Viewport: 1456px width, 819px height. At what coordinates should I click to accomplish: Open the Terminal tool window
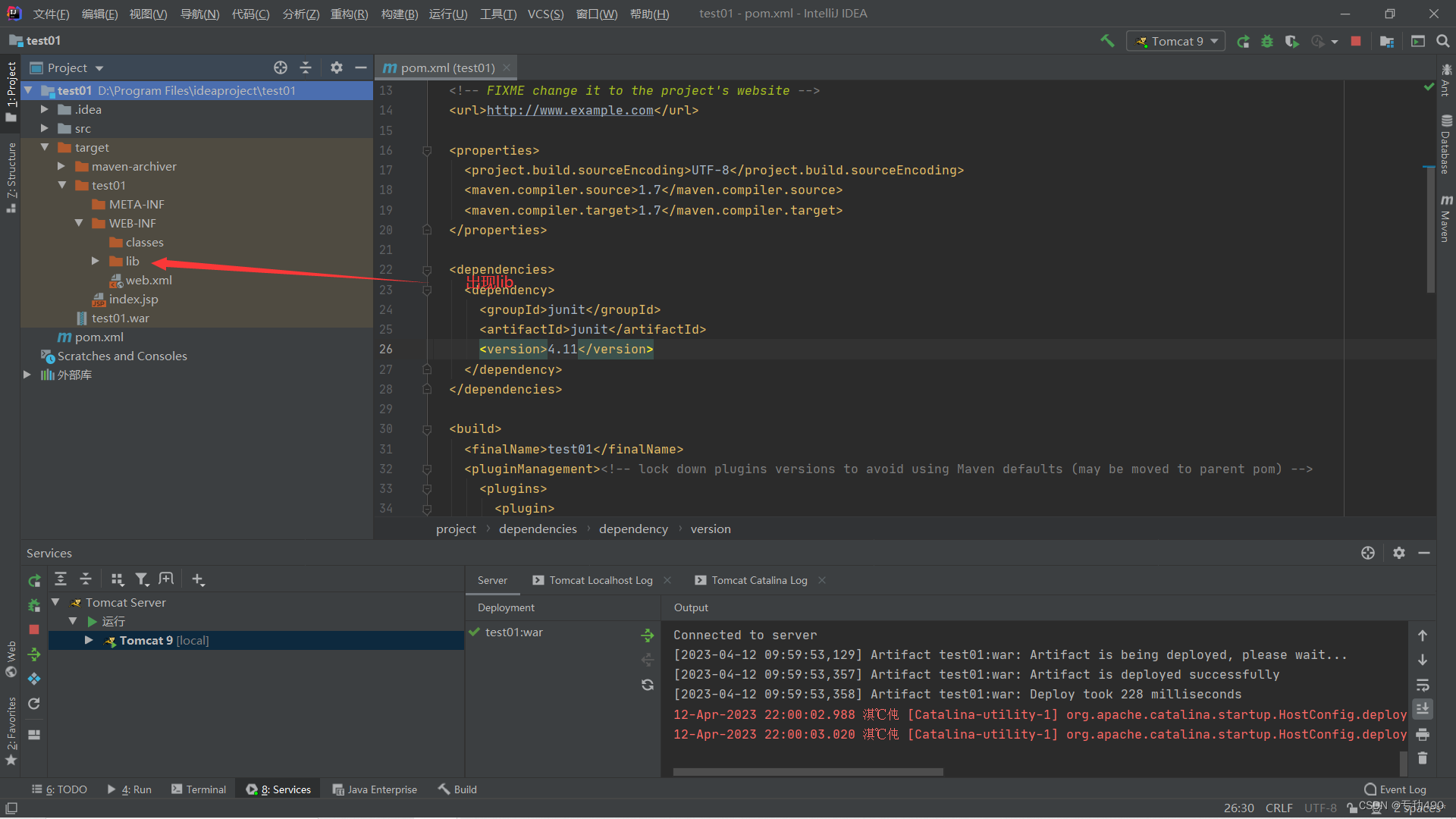click(x=199, y=789)
